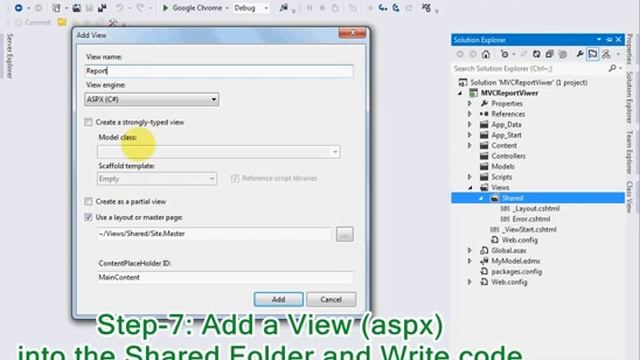
Task: Open the Debug configuration dropdown
Action: [251, 8]
